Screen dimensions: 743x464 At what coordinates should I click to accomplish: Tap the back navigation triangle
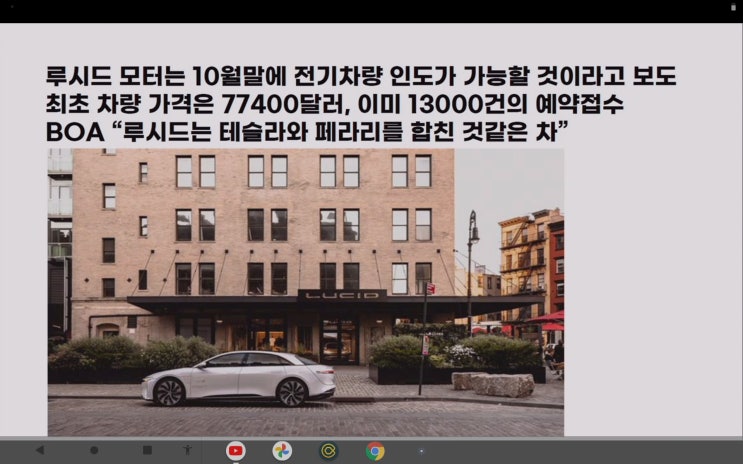tap(40, 450)
